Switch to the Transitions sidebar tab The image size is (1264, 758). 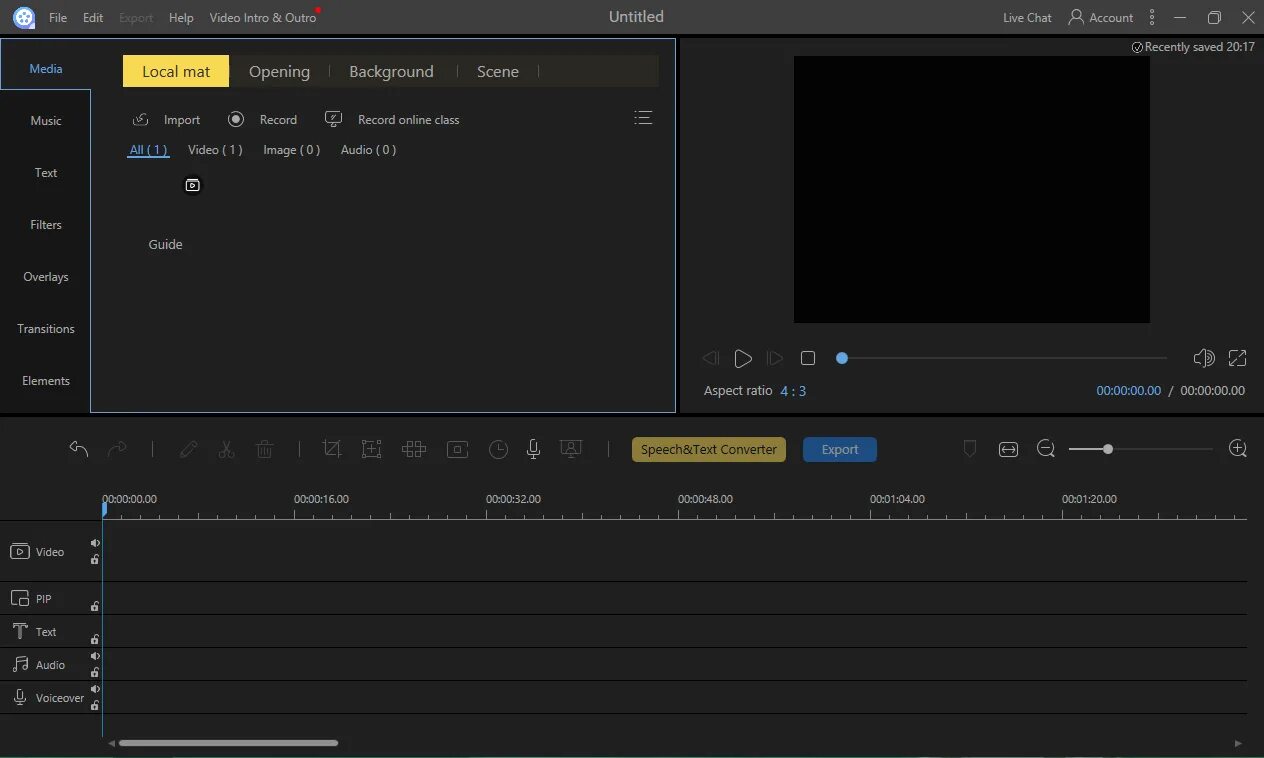coord(46,329)
